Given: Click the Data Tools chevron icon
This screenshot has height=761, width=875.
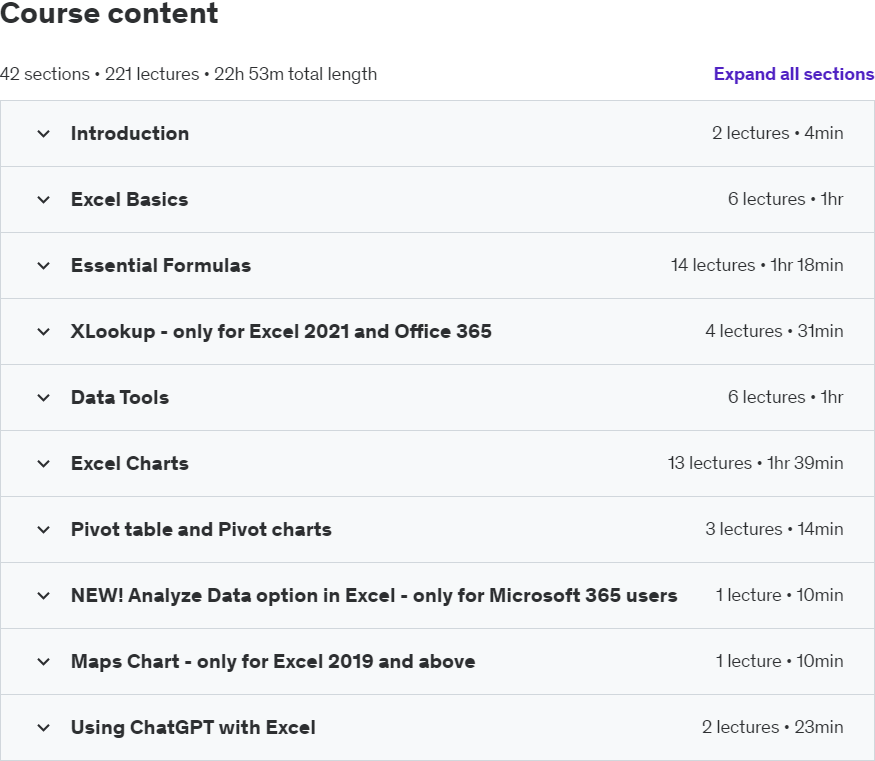Looking at the screenshot, I should [x=43, y=397].
